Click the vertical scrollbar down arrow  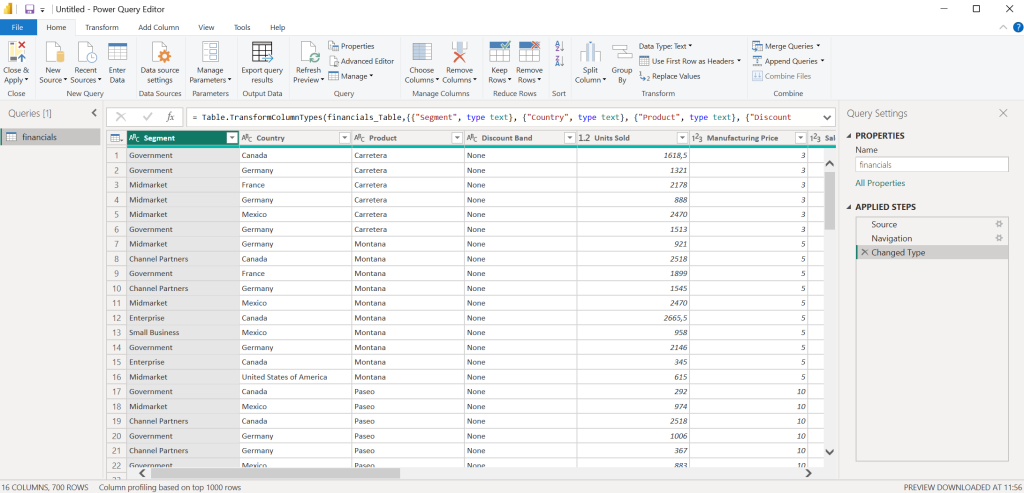829,451
